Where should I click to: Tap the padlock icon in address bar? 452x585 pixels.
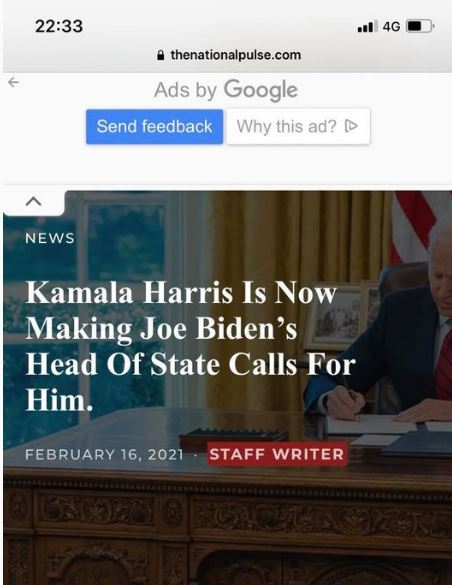click(160, 55)
